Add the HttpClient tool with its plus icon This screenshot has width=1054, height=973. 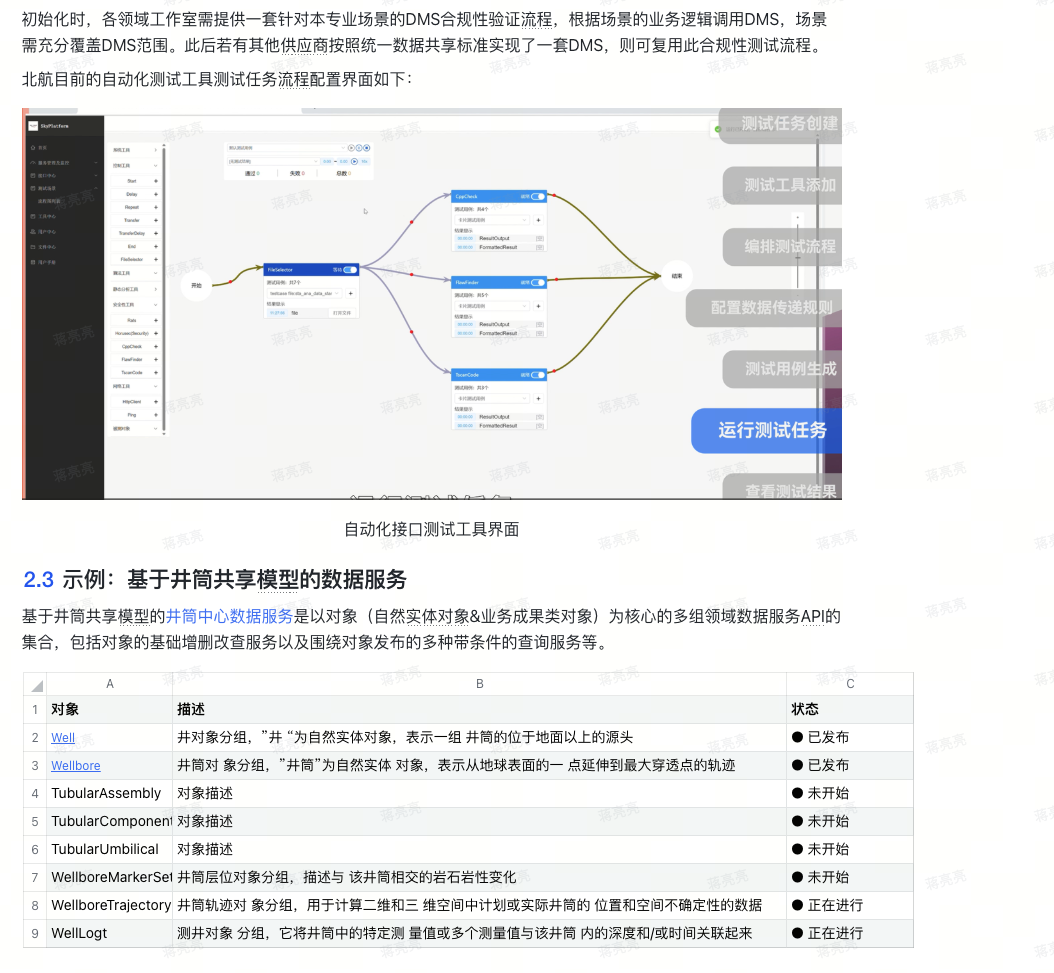click(x=156, y=401)
